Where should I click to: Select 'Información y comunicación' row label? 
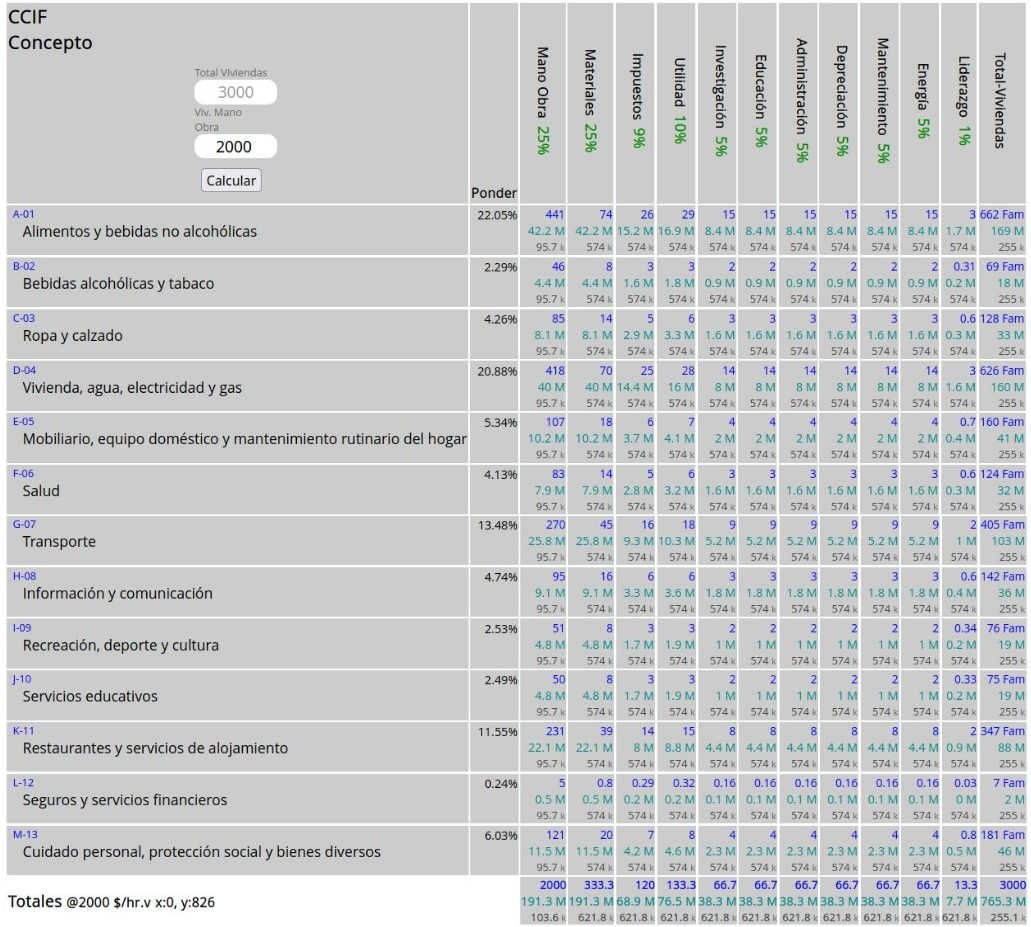(118, 593)
